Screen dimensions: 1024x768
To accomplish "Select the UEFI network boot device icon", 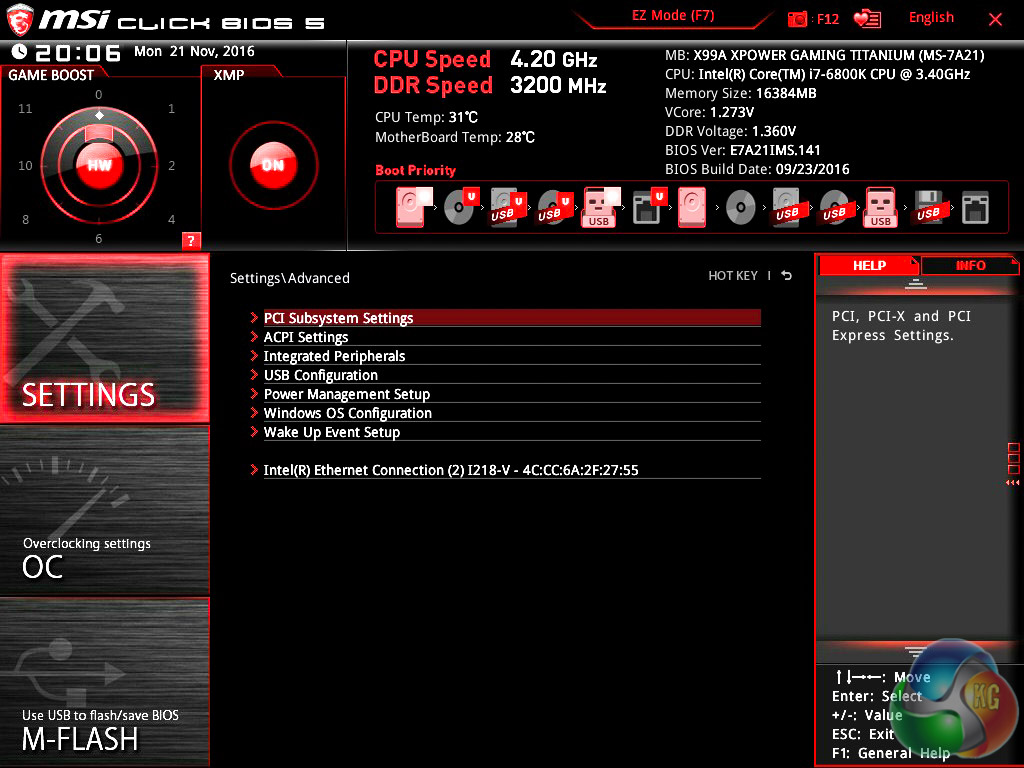I will pyautogui.click(x=649, y=207).
